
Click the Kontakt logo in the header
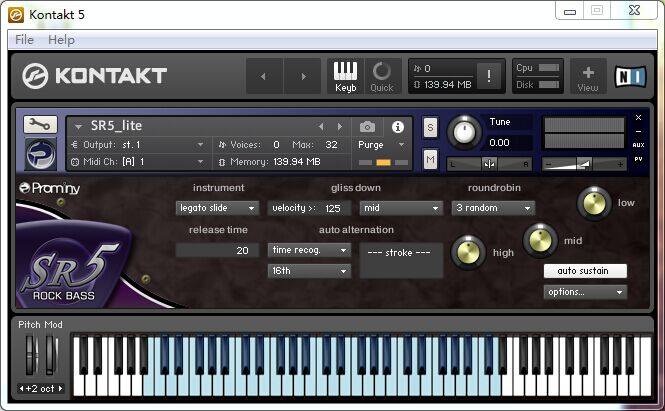tap(94, 76)
